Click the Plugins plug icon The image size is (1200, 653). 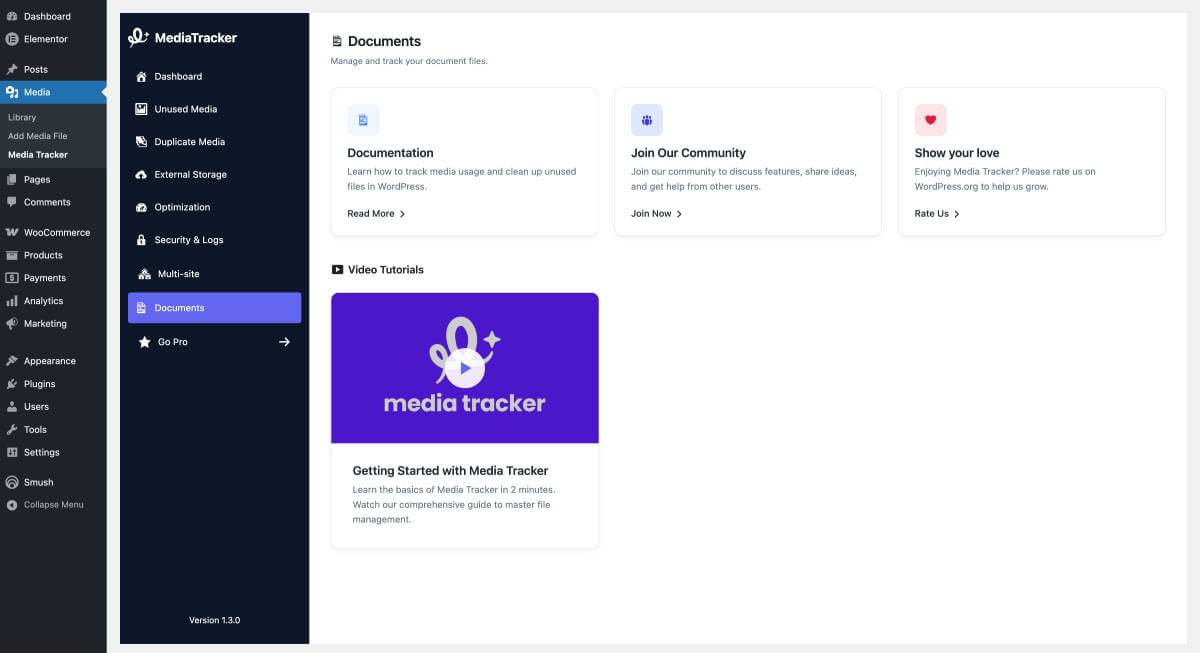click(12, 384)
